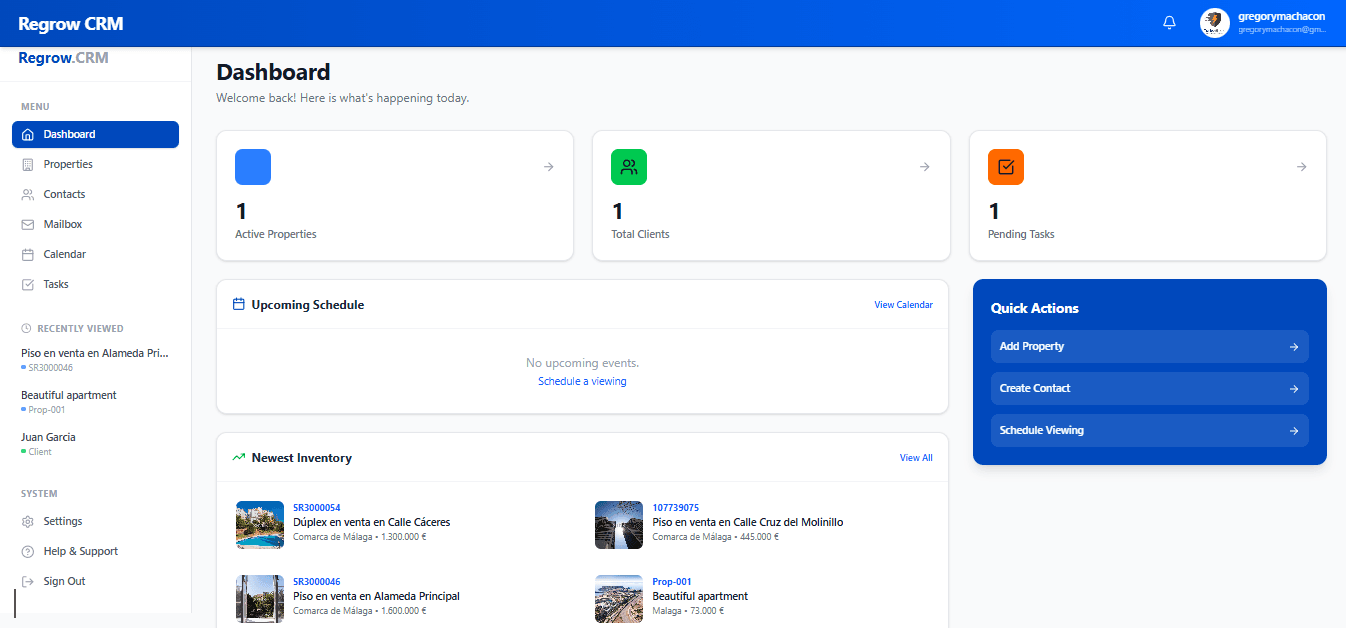Click the Settings gear icon in sidebar
The width and height of the screenshot is (1346, 628).
pyautogui.click(x=25, y=521)
